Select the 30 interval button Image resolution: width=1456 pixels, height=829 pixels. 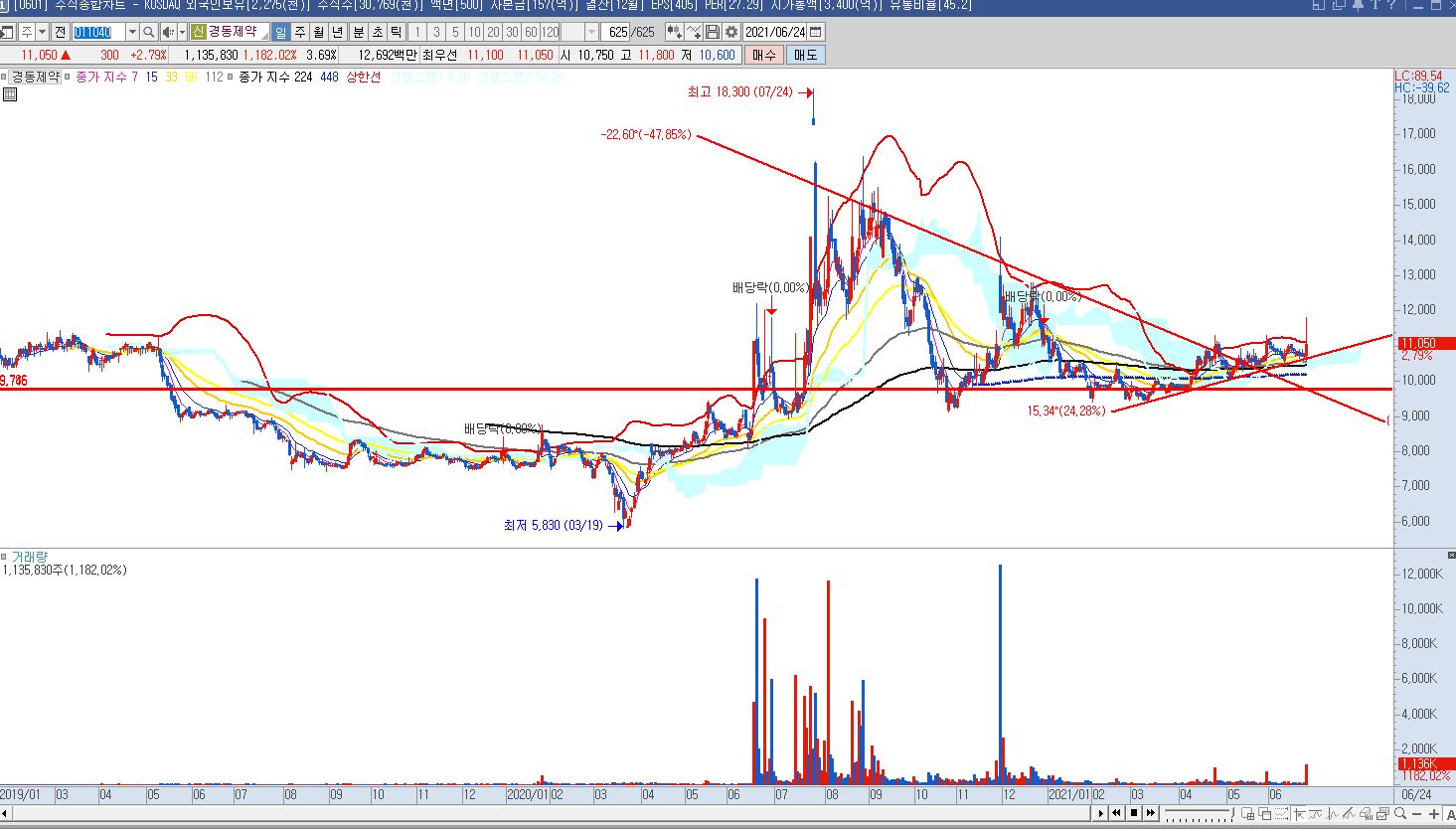pos(512,32)
